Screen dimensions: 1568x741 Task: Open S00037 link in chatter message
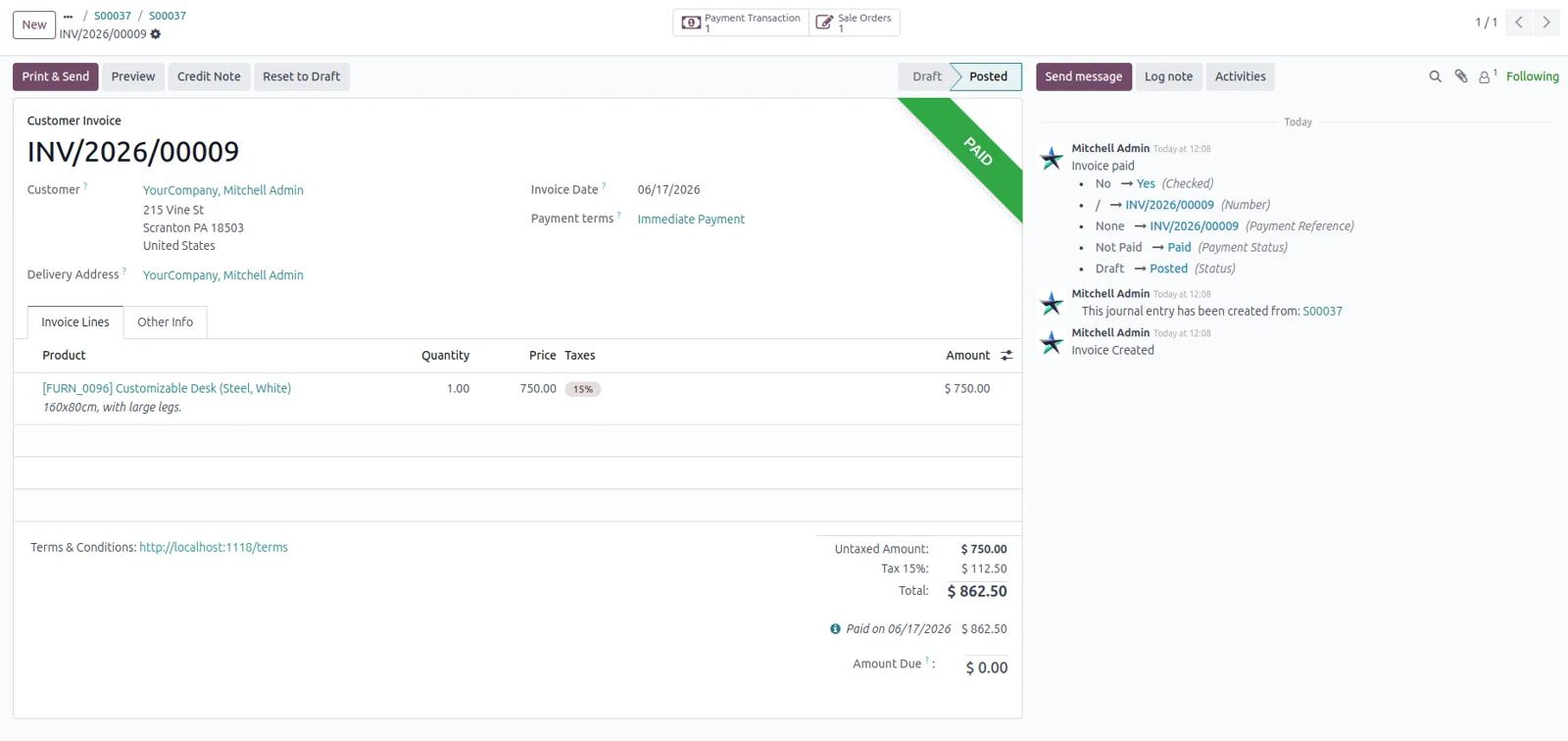1323,312
